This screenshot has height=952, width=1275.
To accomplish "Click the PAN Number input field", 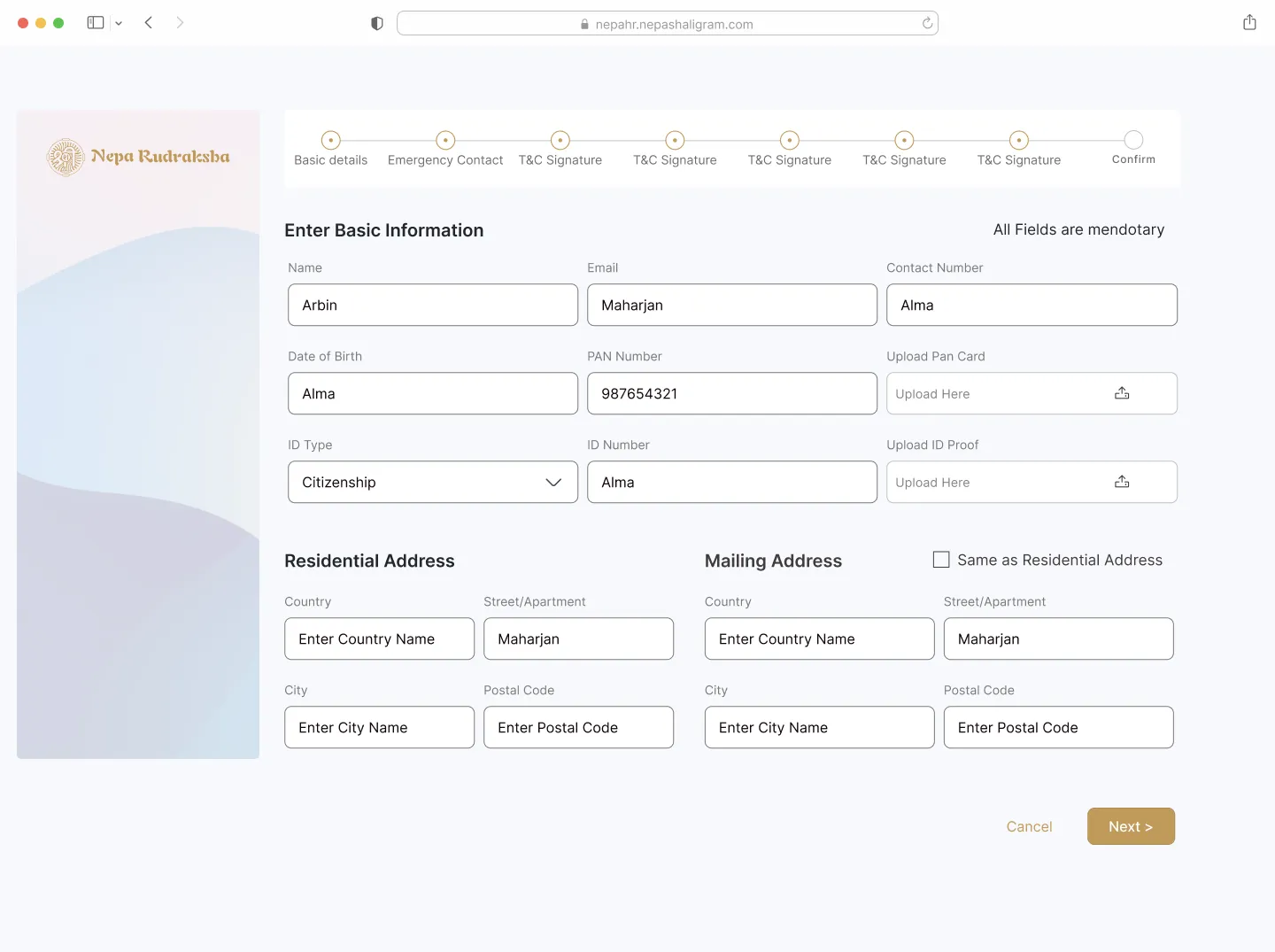I will tap(731, 393).
